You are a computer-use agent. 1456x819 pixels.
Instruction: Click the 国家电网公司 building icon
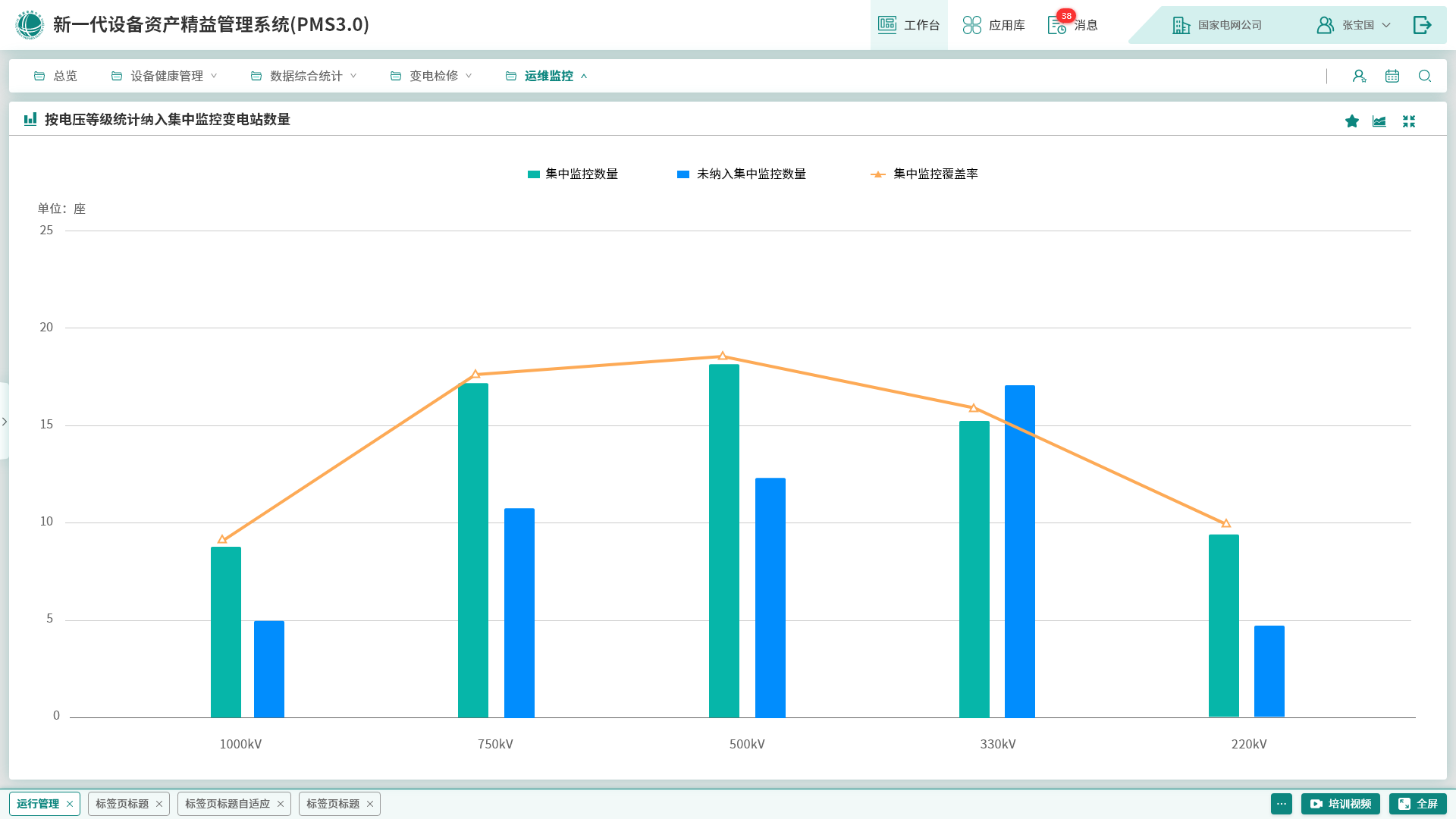pos(1181,25)
